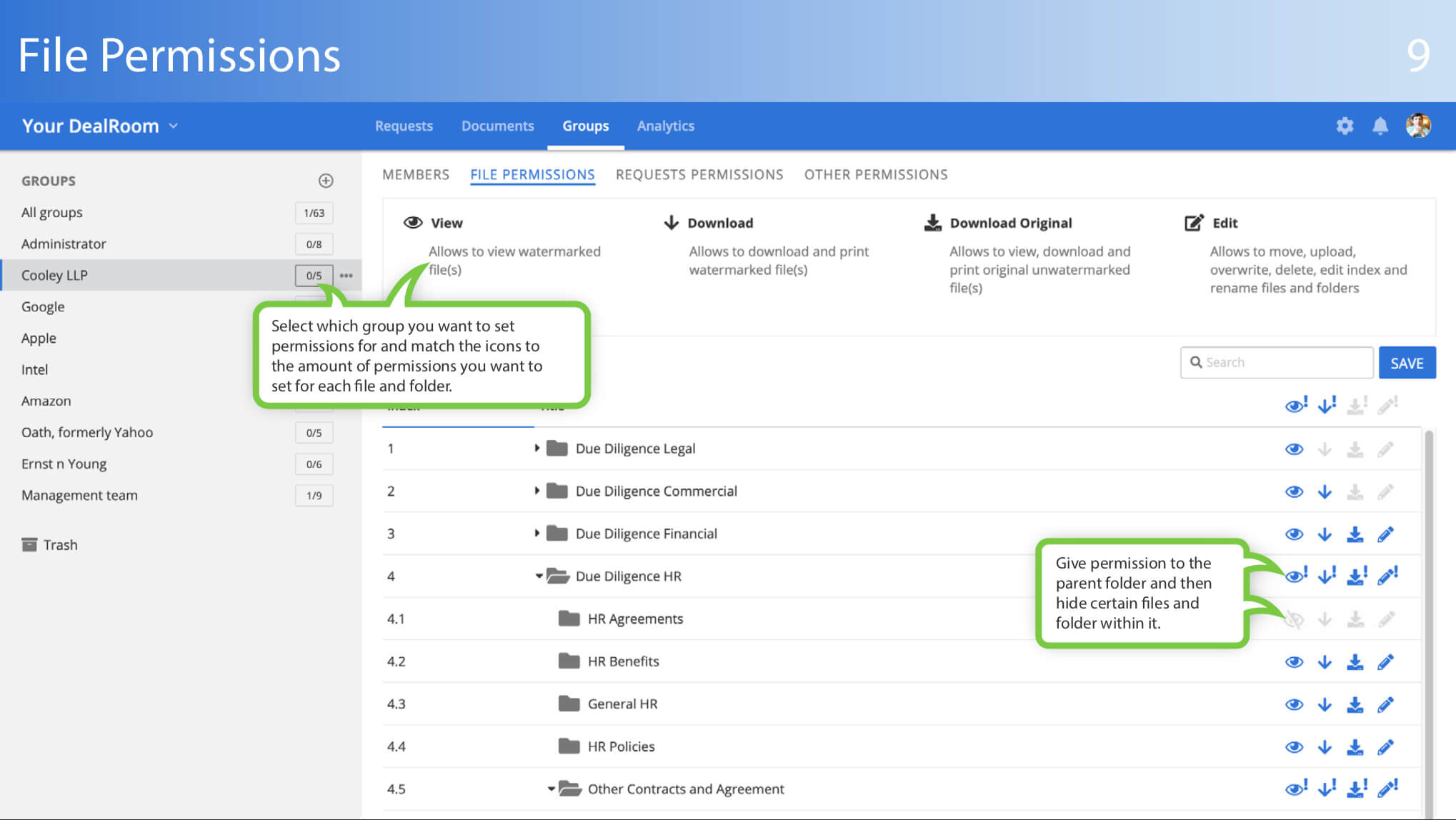Collapse the Due Diligence HR folder

(539, 576)
